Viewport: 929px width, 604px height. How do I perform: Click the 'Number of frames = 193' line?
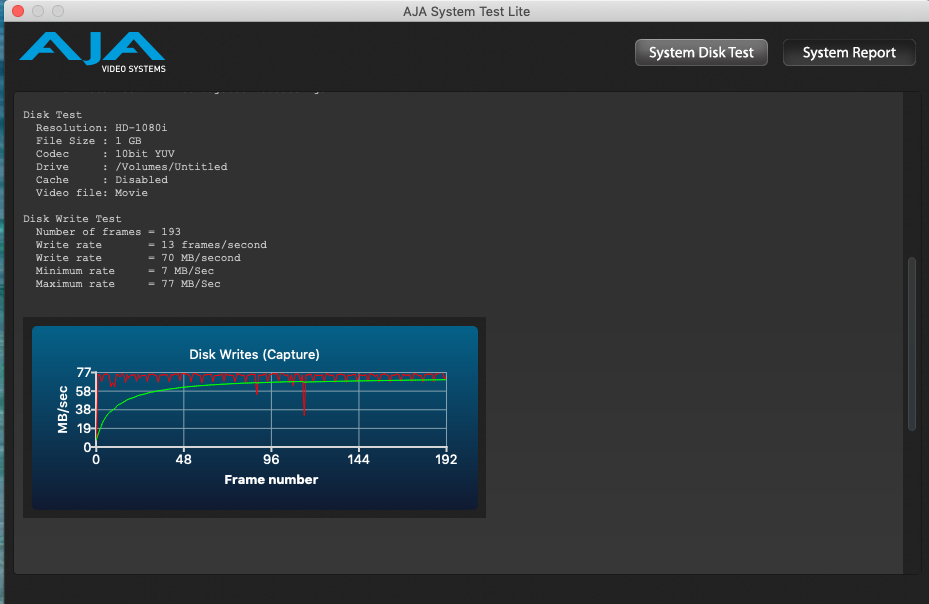point(108,232)
